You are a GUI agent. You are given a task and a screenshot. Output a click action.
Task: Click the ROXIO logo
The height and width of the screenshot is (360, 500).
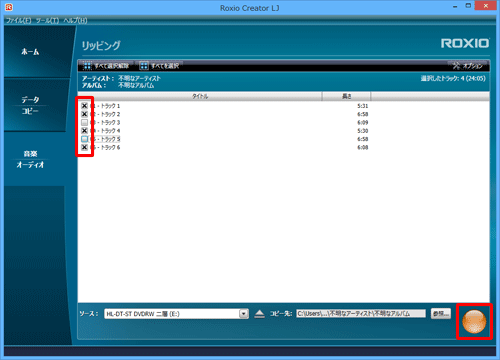465,43
